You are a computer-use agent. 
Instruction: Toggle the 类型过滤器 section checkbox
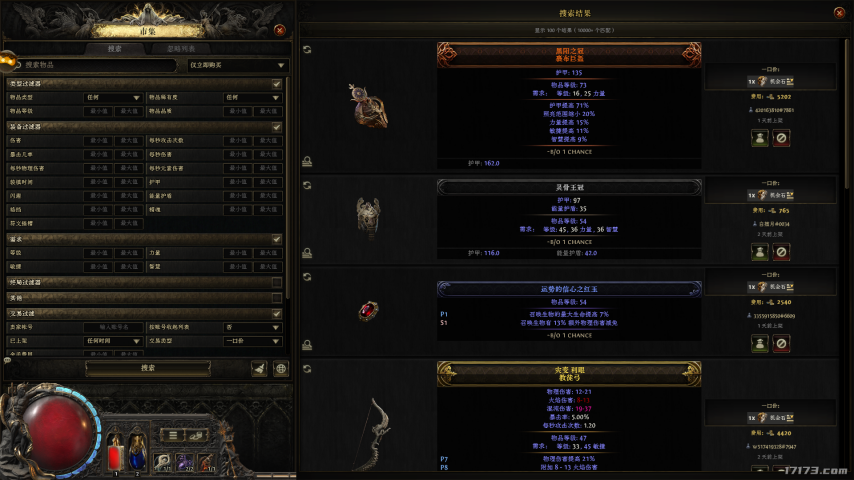pos(277,84)
